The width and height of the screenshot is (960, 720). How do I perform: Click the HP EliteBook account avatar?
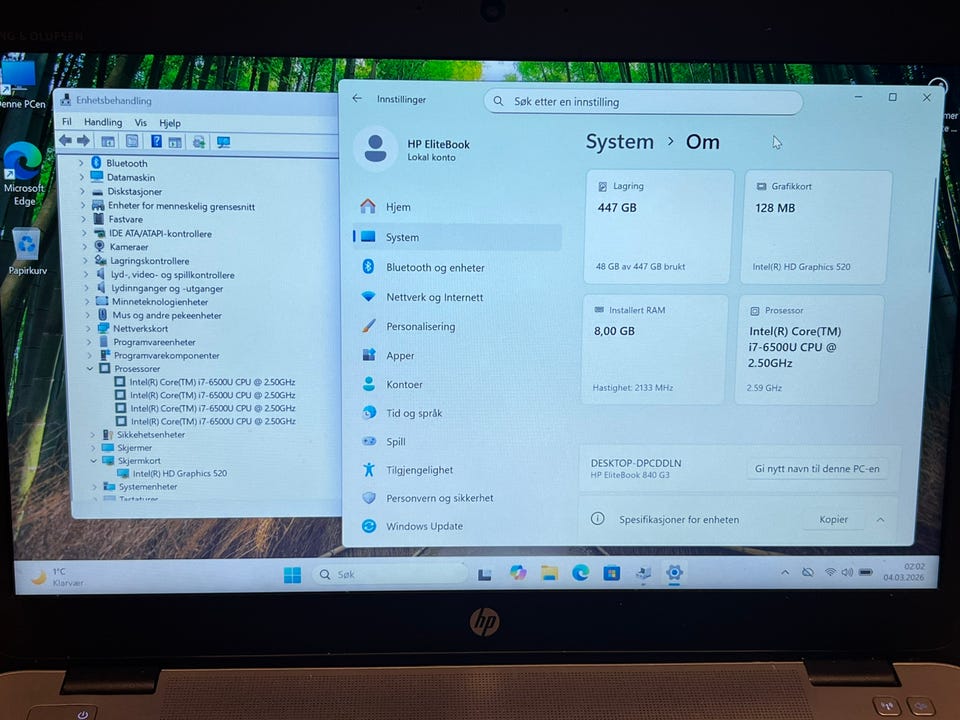coord(375,149)
